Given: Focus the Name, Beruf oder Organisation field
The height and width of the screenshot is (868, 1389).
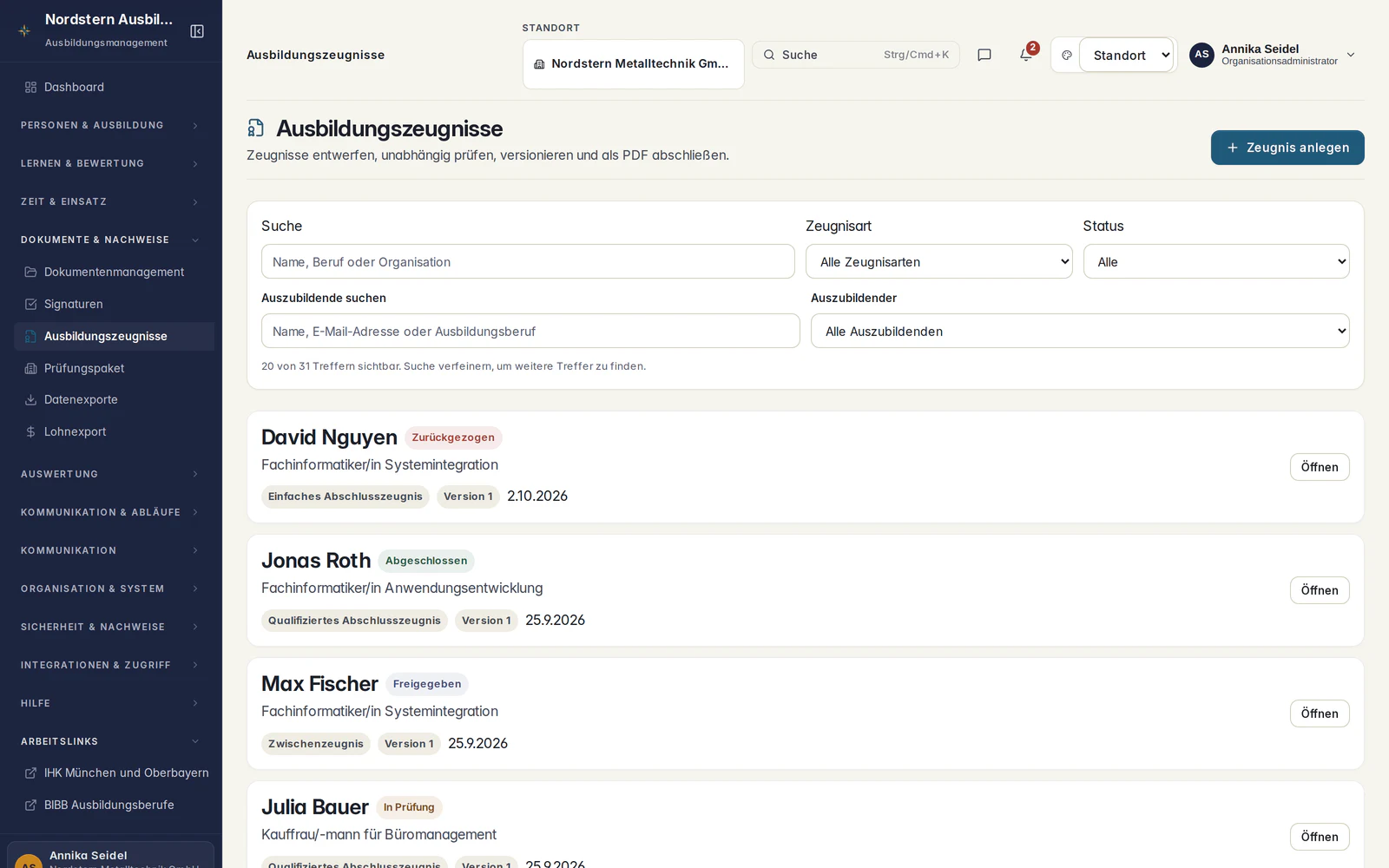Looking at the screenshot, I should tap(528, 261).
